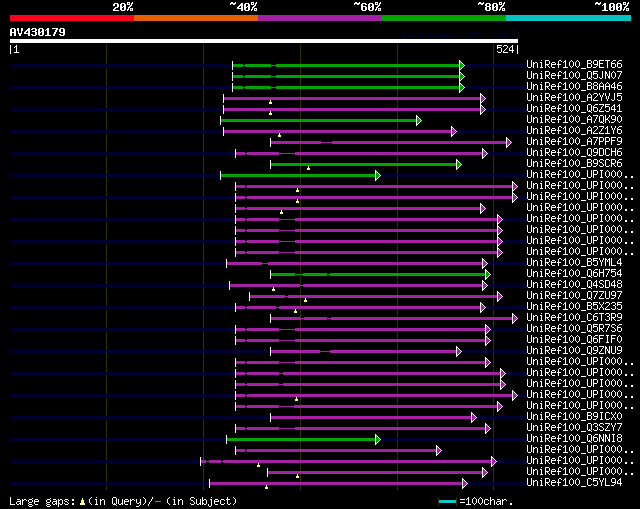This screenshot has height=509, width=640.
Task: Open hit UniRef100_B8AA46
Action: pyautogui.click(x=574, y=87)
